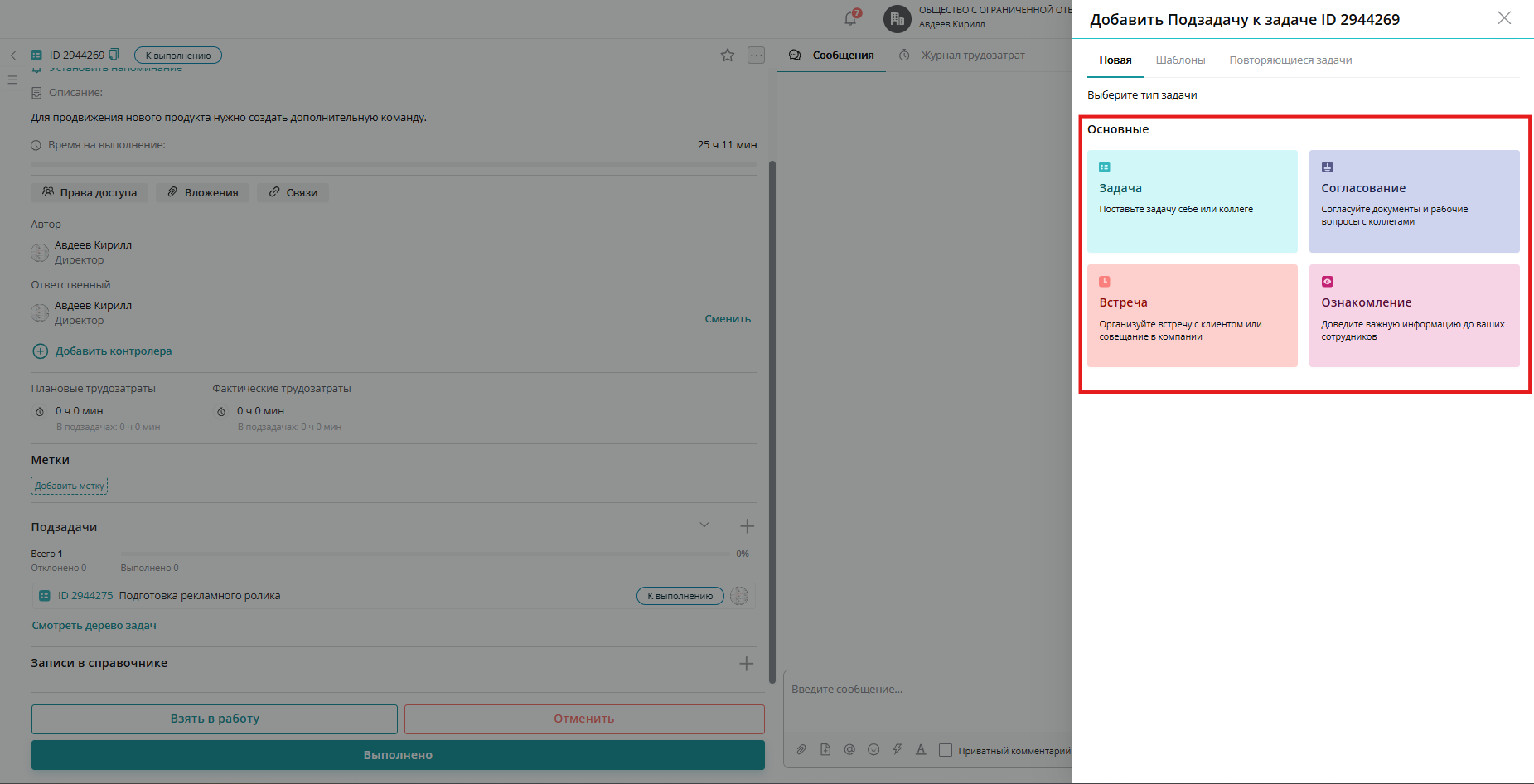Click the clock icon beside Журнал трудозатрат

(904, 56)
